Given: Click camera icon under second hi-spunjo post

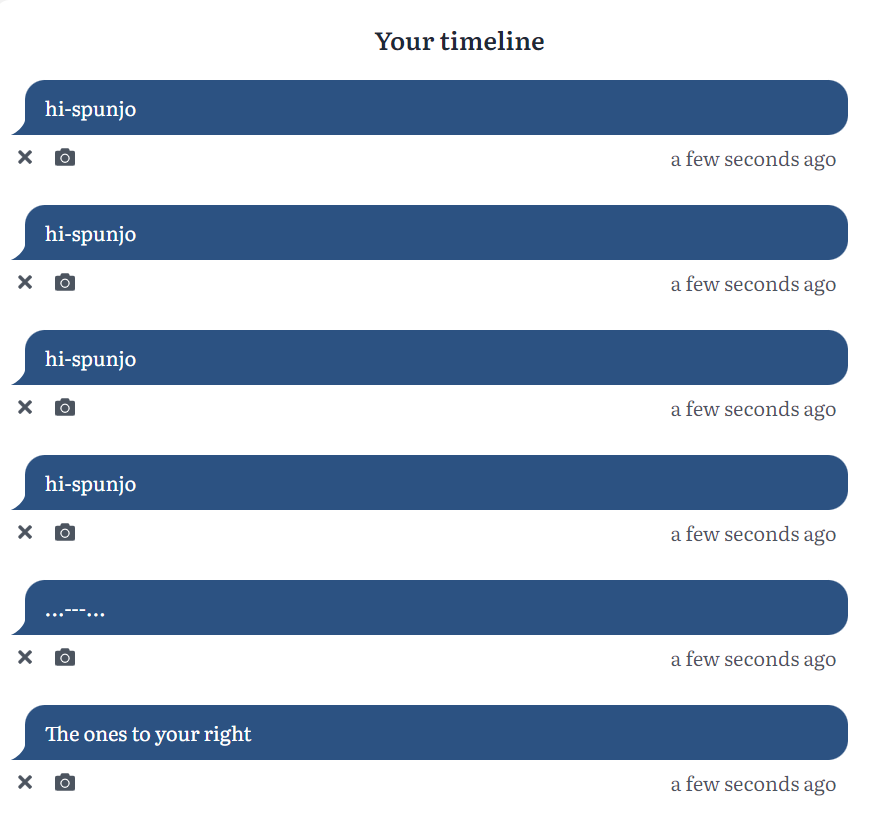Looking at the screenshot, I should tap(65, 282).
